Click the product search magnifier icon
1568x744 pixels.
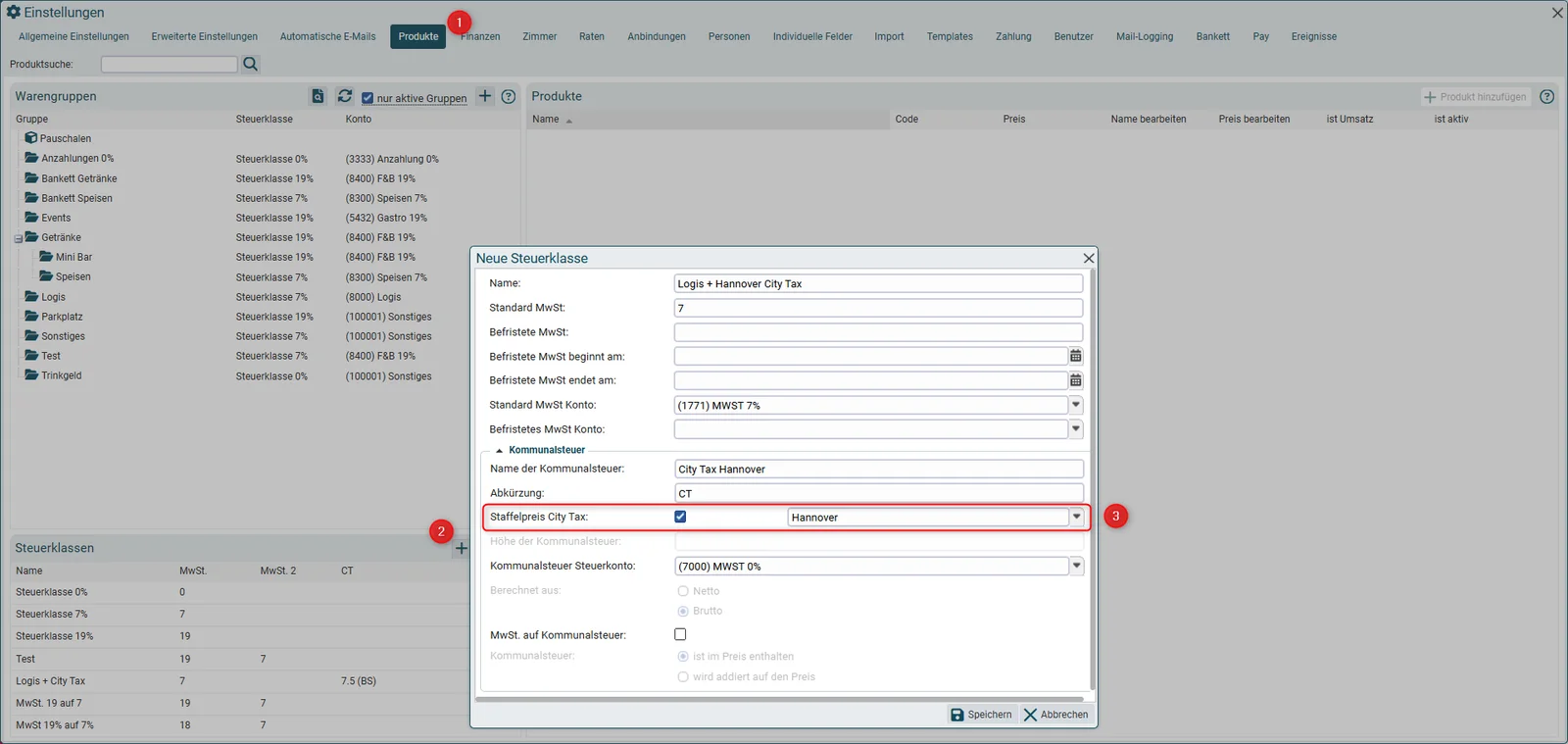pyautogui.click(x=251, y=64)
